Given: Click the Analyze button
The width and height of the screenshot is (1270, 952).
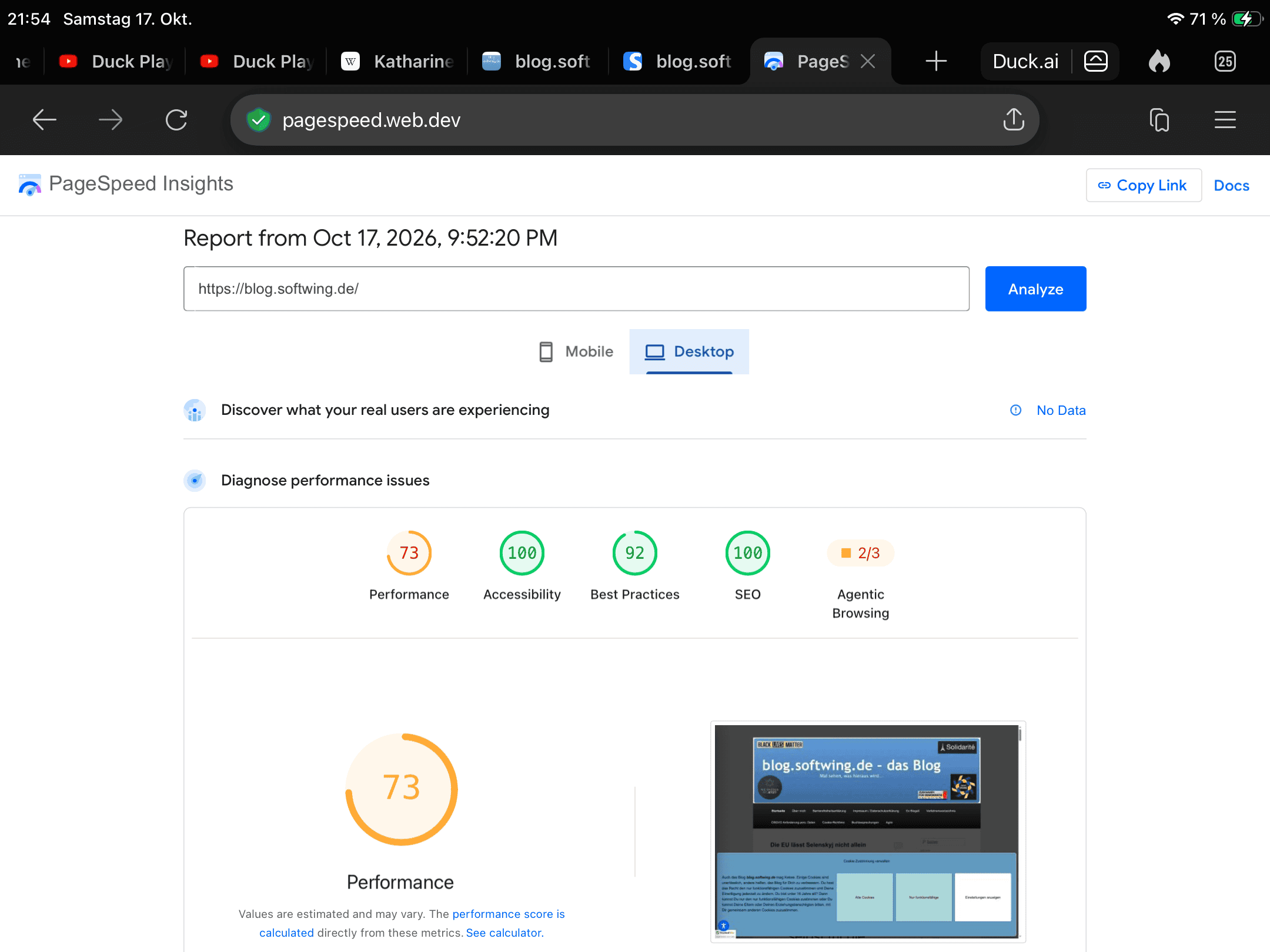Looking at the screenshot, I should point(1035,289).
